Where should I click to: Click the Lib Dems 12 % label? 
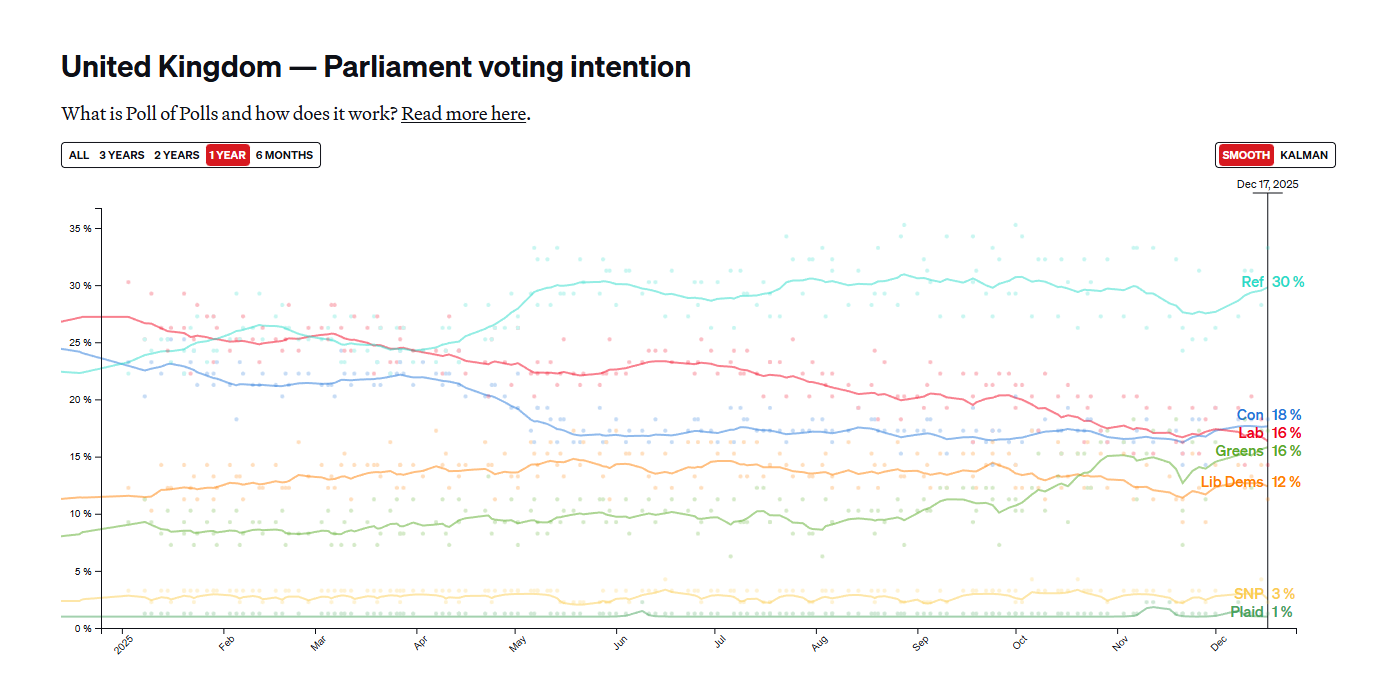tap(1250, 482)
